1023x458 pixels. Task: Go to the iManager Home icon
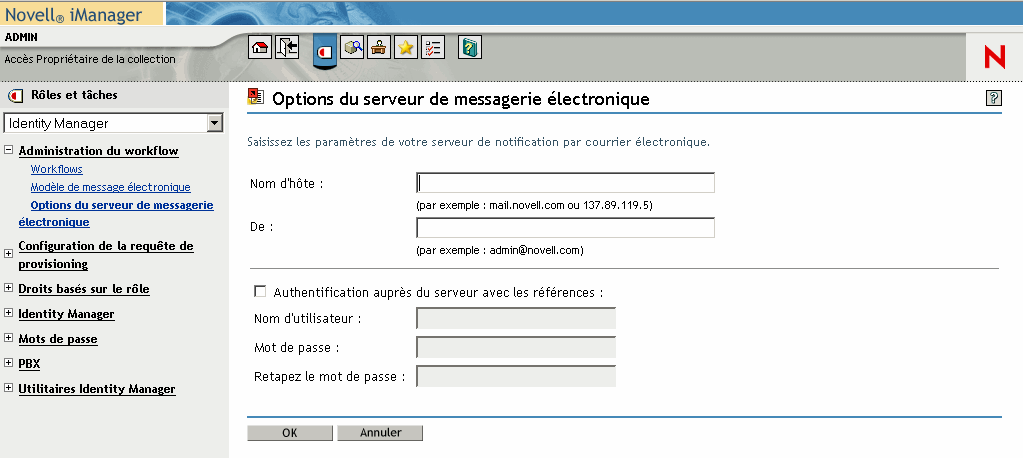(260, 48)
